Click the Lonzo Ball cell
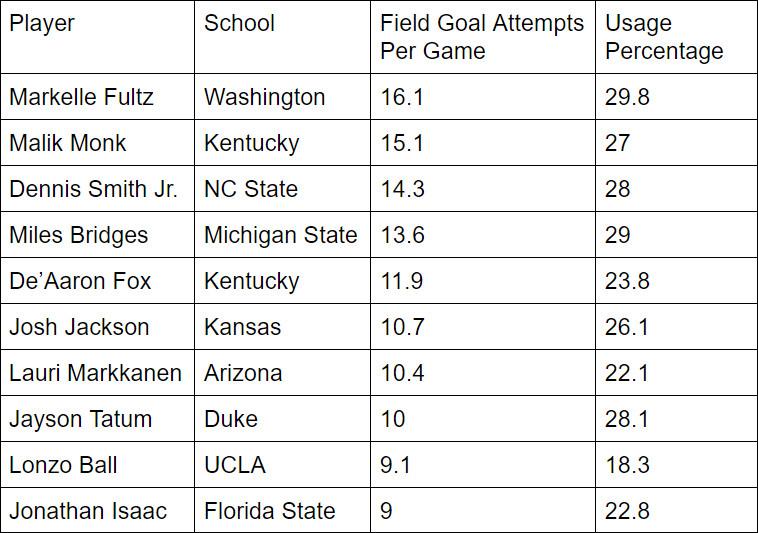 tap(63, 465)
